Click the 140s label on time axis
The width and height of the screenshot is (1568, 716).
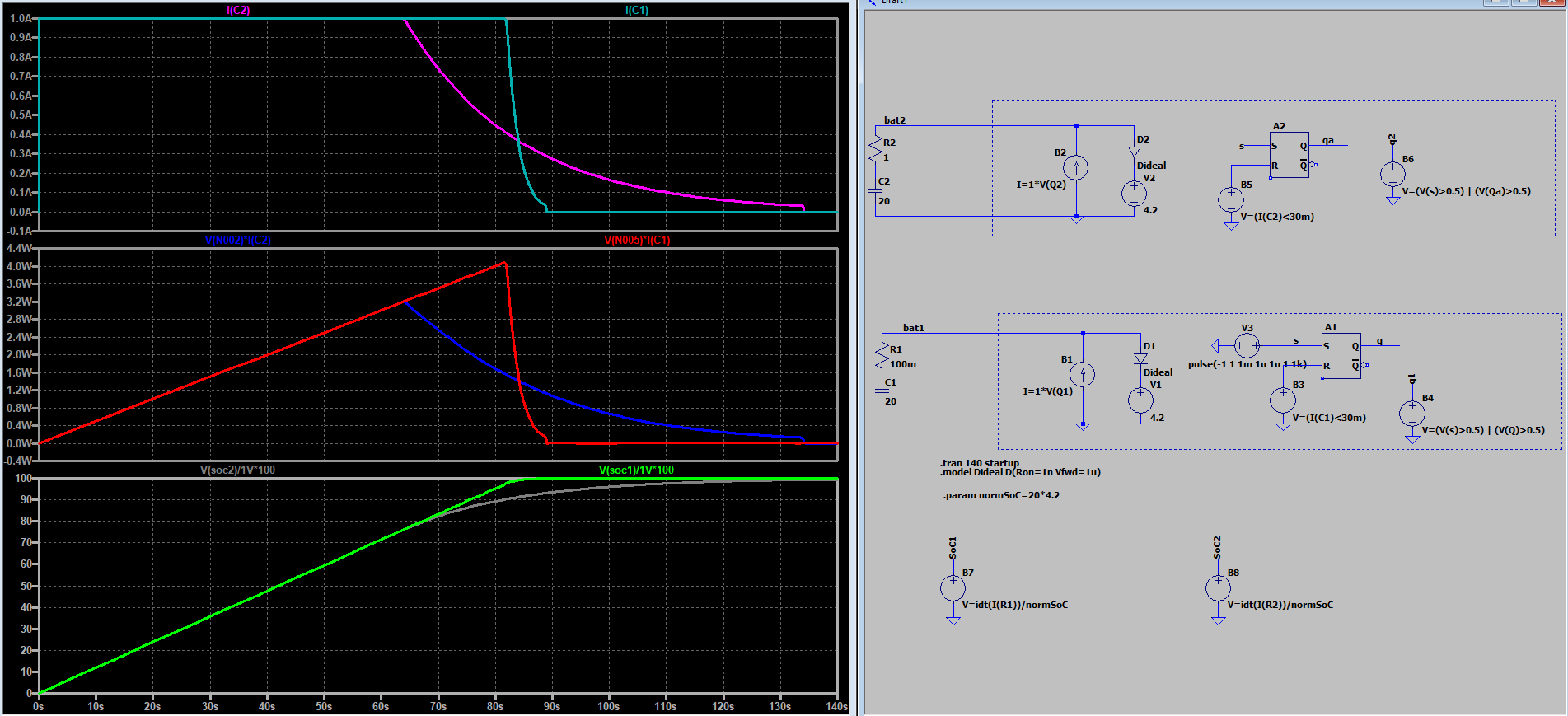pyautogui.click(x=837, y=706)
